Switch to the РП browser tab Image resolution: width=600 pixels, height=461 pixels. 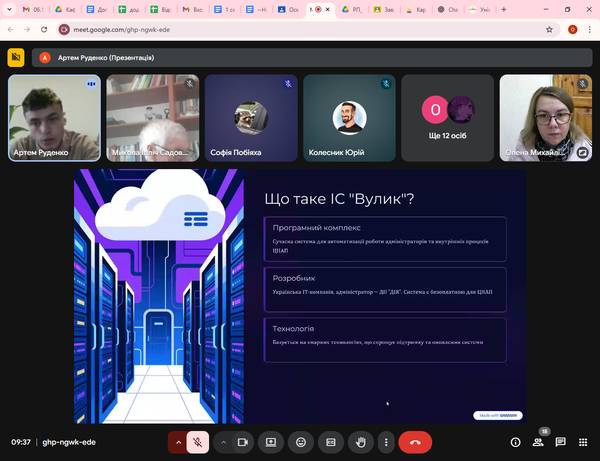click(x=352, y=9)
